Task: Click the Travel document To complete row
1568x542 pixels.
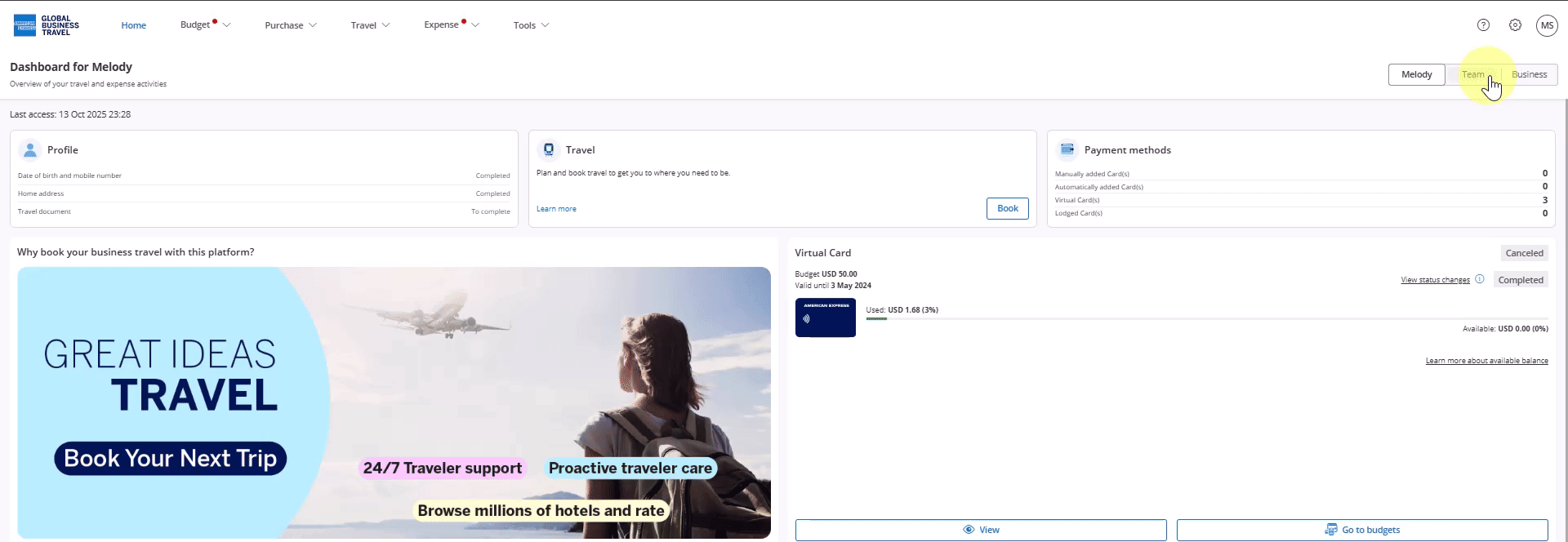Action: [x=264, y=211]
